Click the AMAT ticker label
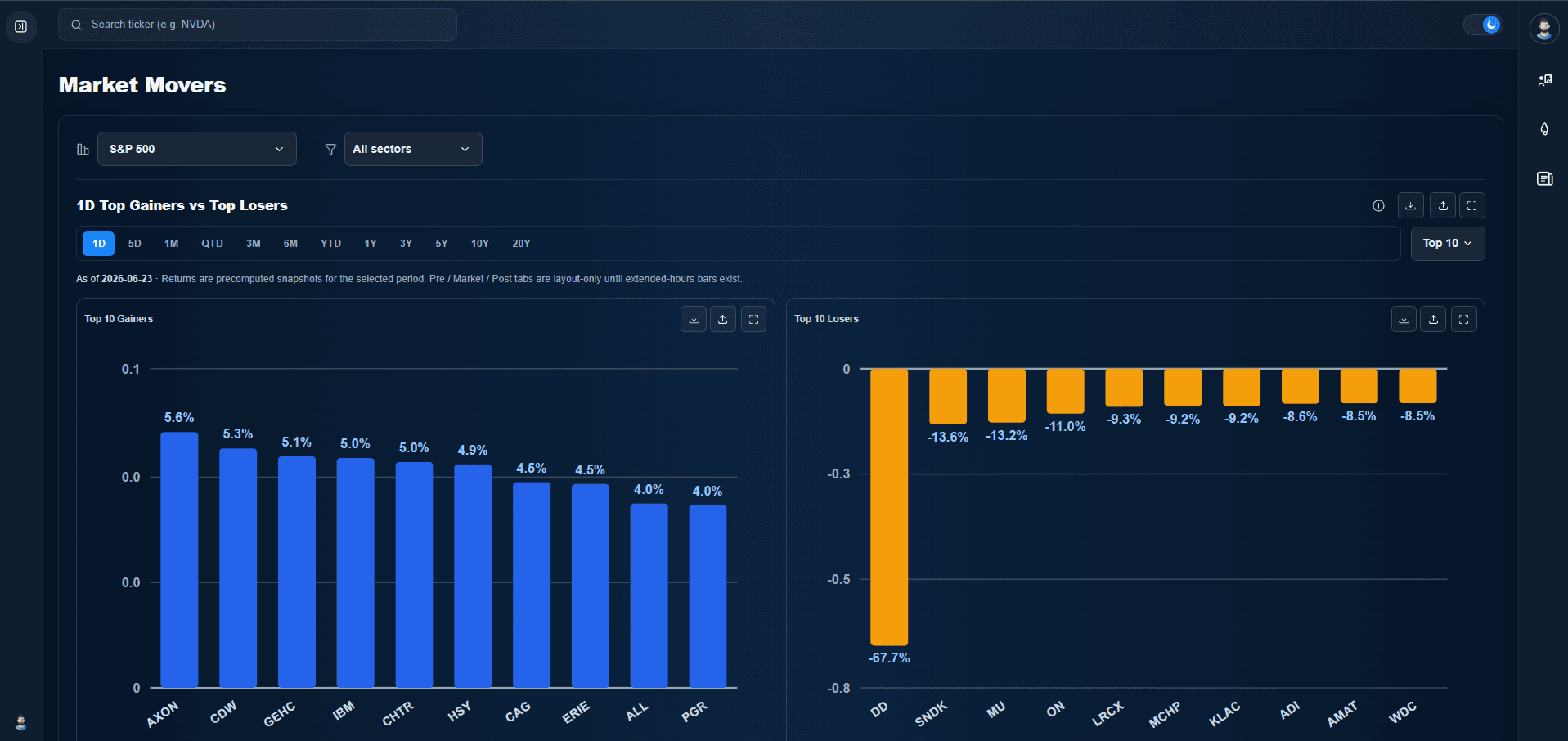This screenshot has width=1568, height=741. tap(1342, 714)
